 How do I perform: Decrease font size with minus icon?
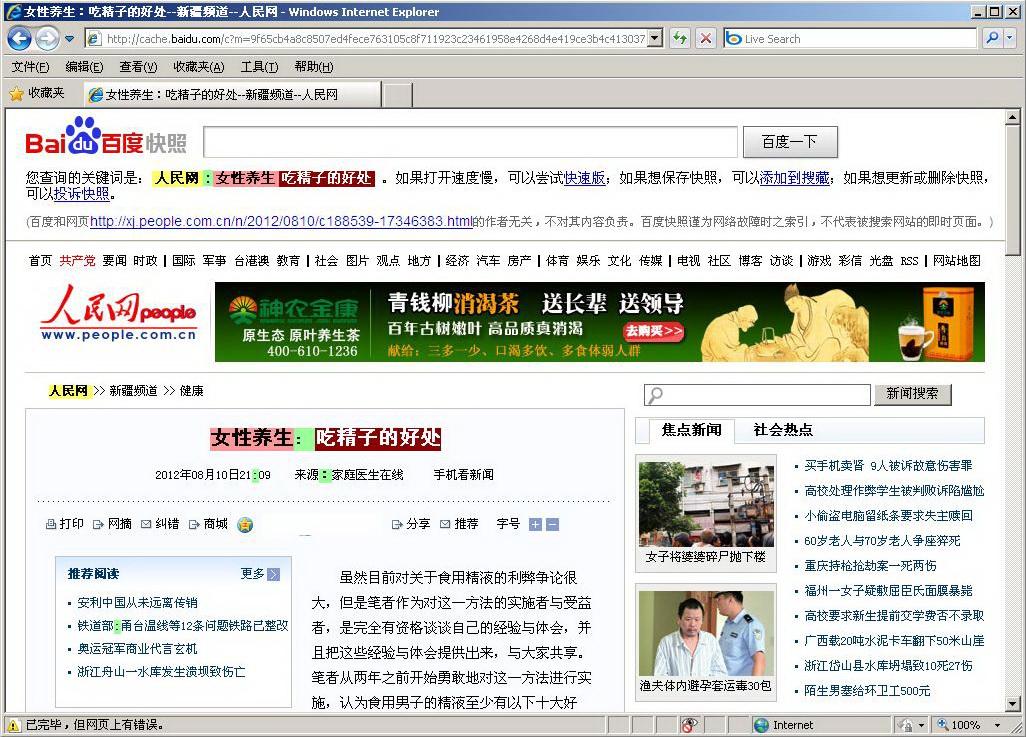[x=552, y=525]
